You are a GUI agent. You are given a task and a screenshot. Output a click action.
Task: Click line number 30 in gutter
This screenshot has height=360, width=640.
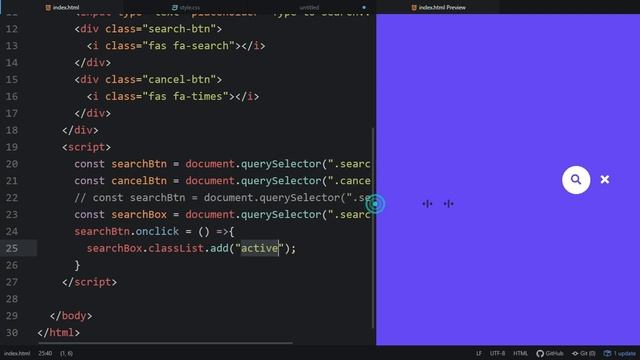pyautogui.click(x=12, y=333)
